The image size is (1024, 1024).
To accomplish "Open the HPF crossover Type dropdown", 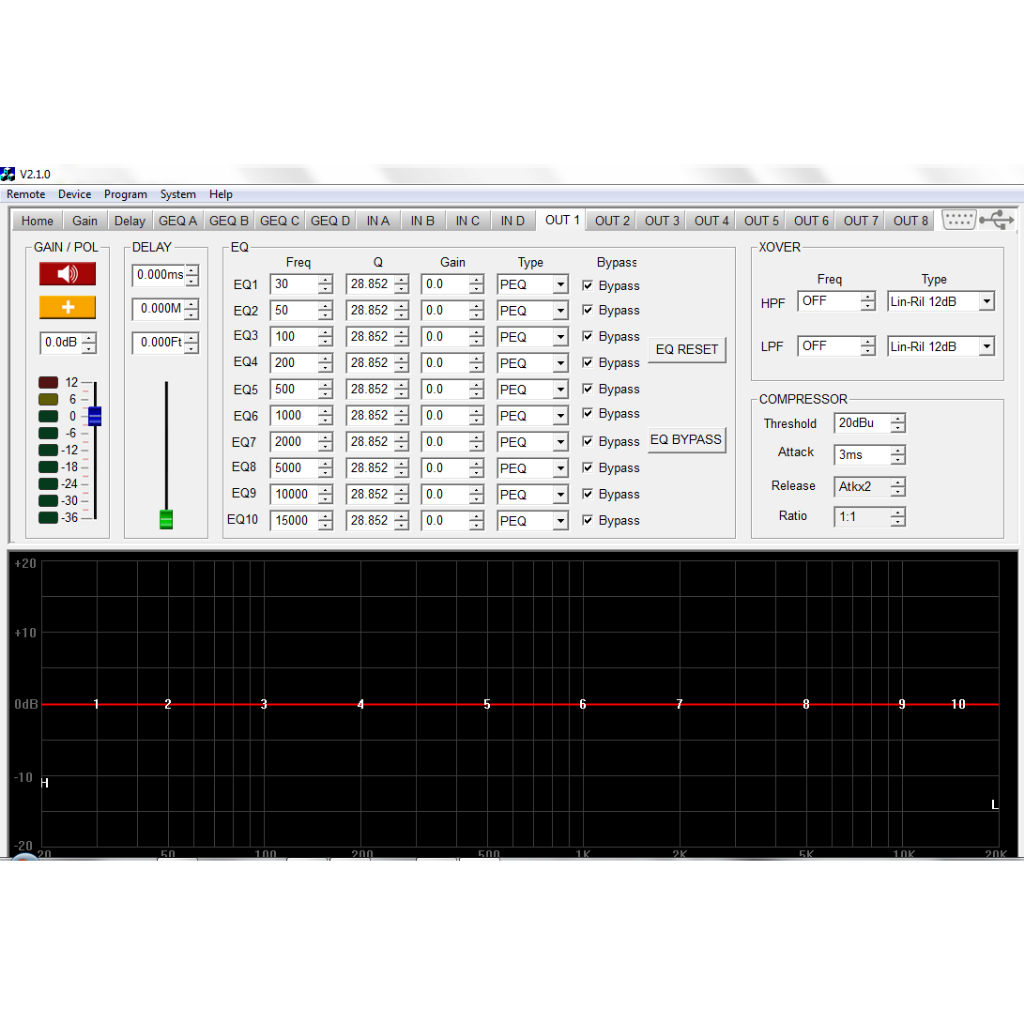I will click(x=987, y=301).
